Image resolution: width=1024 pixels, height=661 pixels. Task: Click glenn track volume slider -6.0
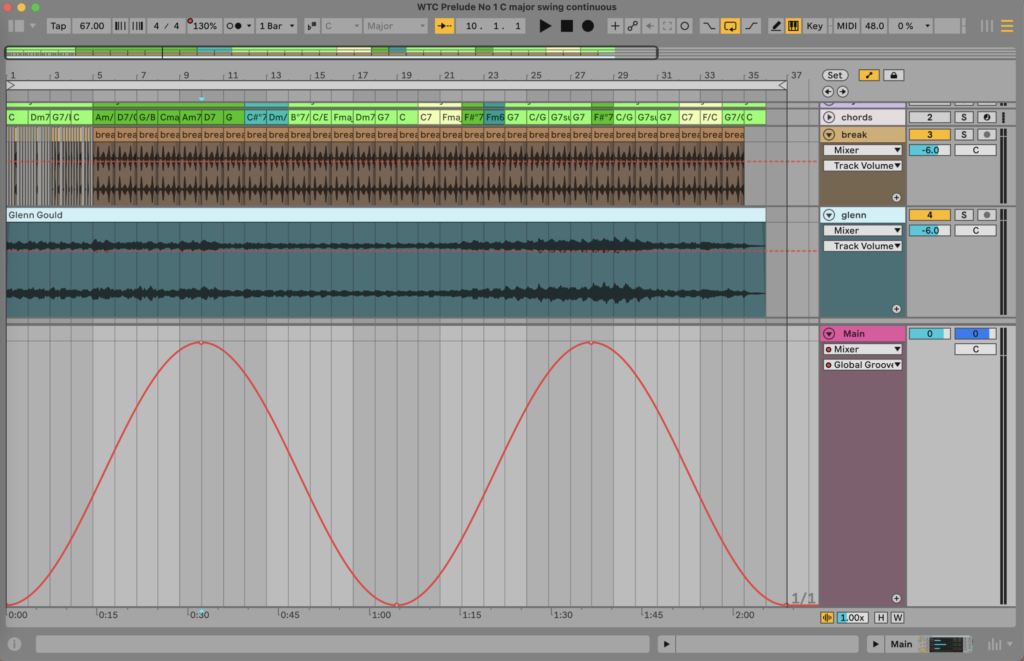pos(929,231)
